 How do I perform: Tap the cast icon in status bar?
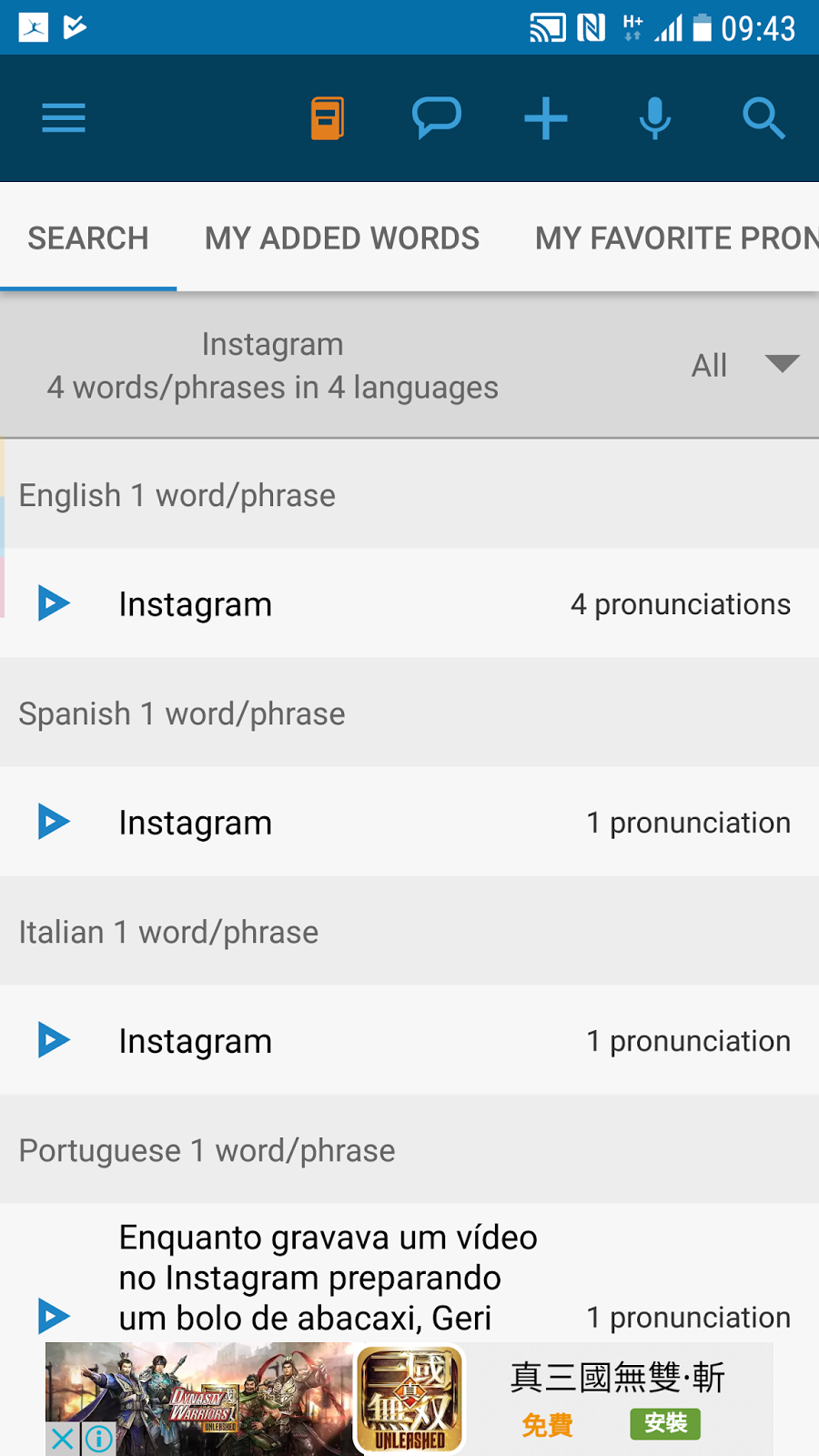(x=548, y=27)
